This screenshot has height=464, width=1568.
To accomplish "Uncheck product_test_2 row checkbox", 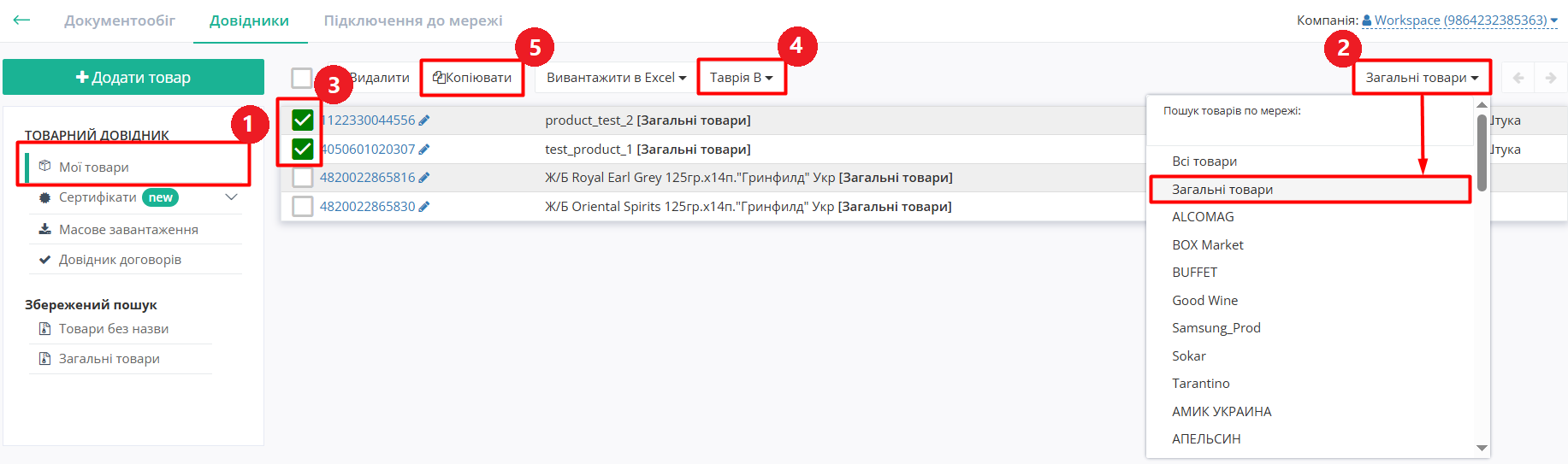I will point(303,120).
